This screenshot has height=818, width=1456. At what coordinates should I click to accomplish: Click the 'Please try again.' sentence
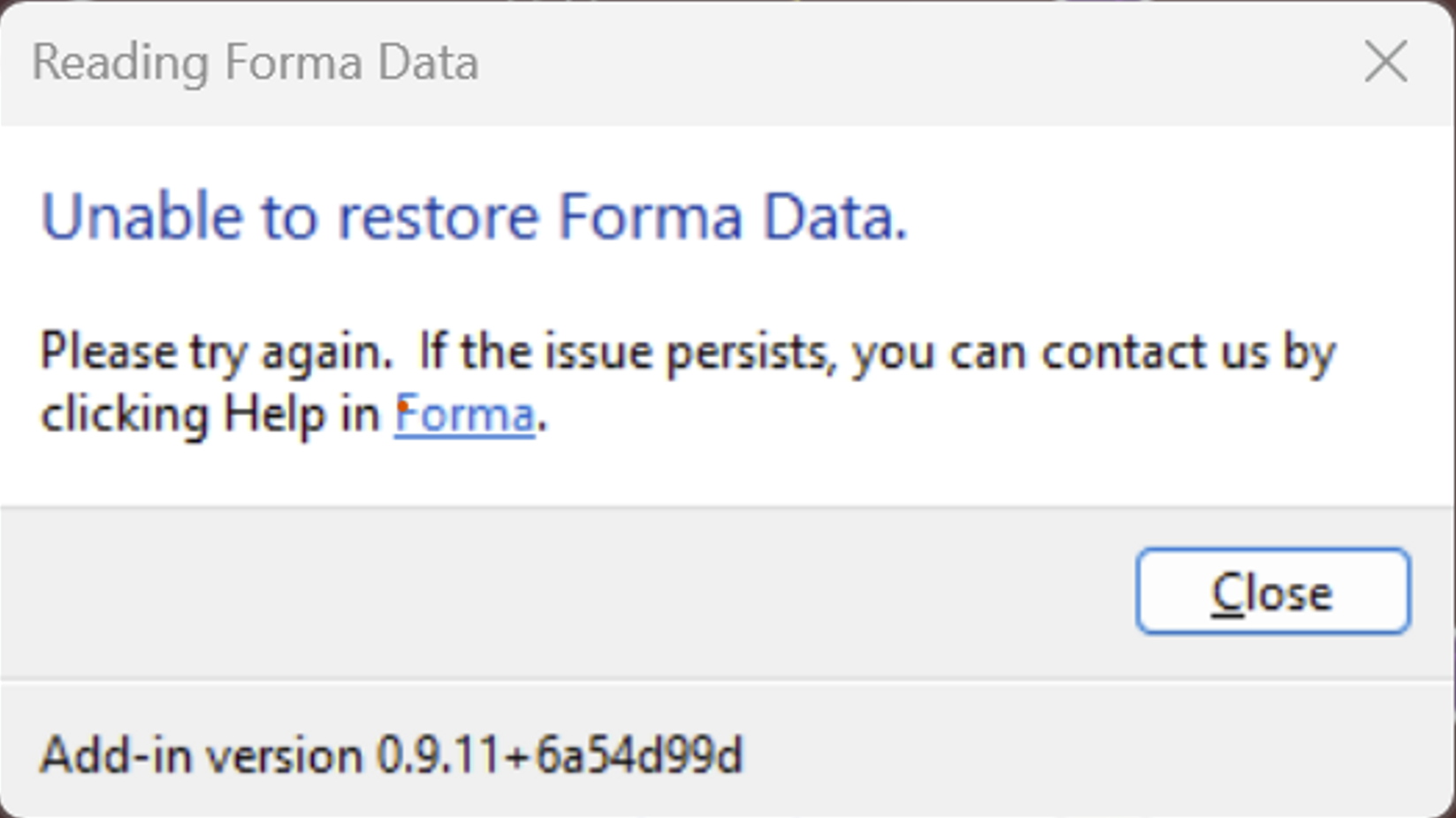217,352
